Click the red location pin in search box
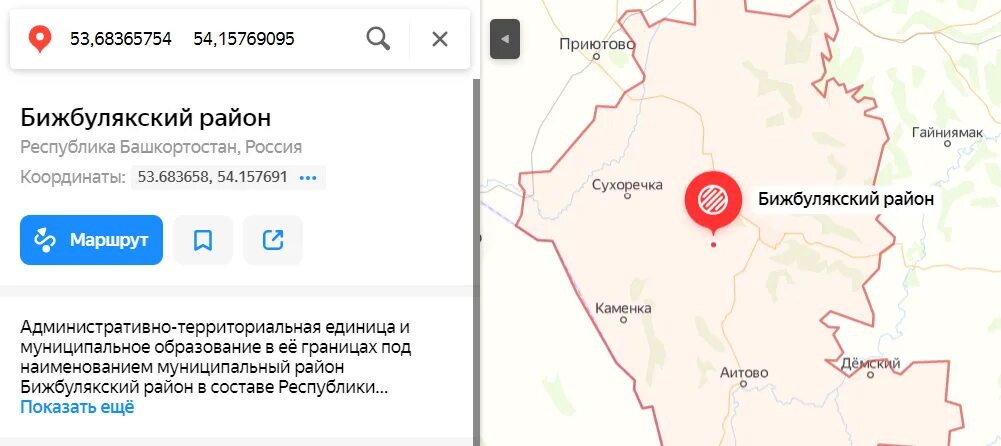Screen dimensions: 1001x446 [40, 40]
